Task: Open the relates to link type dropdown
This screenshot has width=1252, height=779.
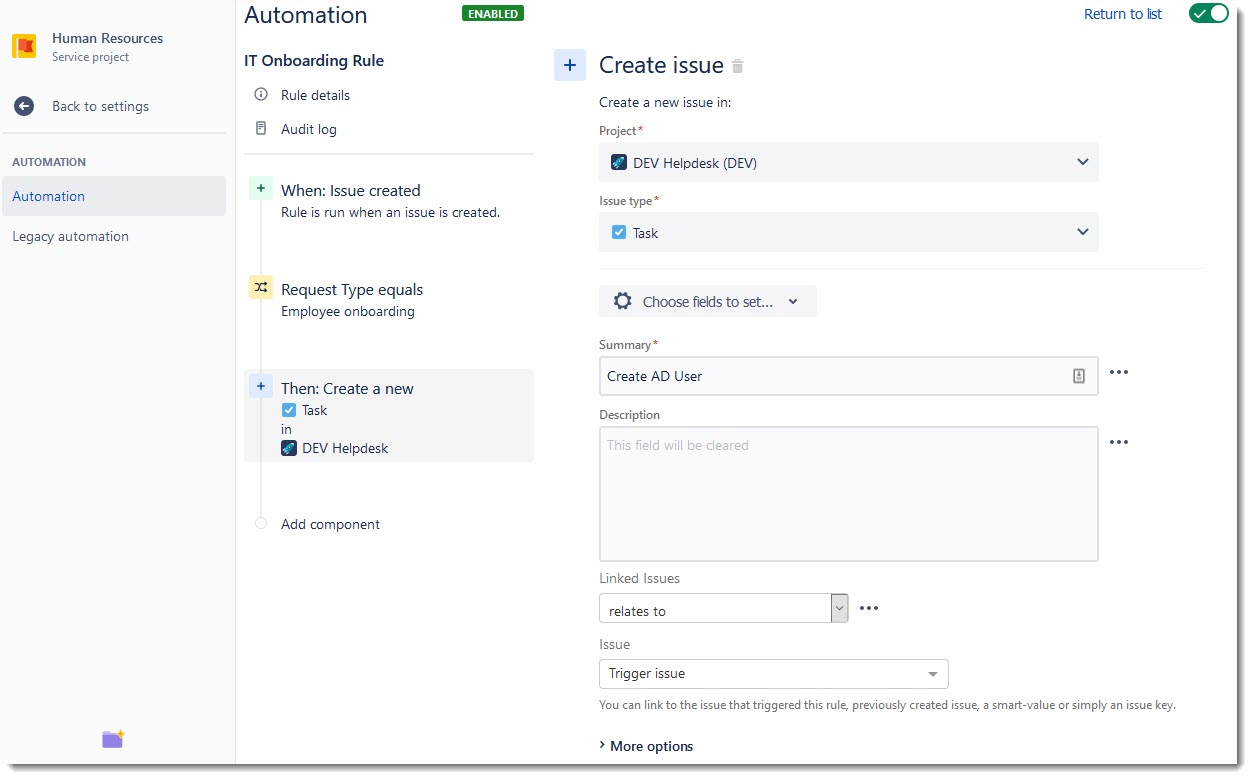Action: click(723, 608)
